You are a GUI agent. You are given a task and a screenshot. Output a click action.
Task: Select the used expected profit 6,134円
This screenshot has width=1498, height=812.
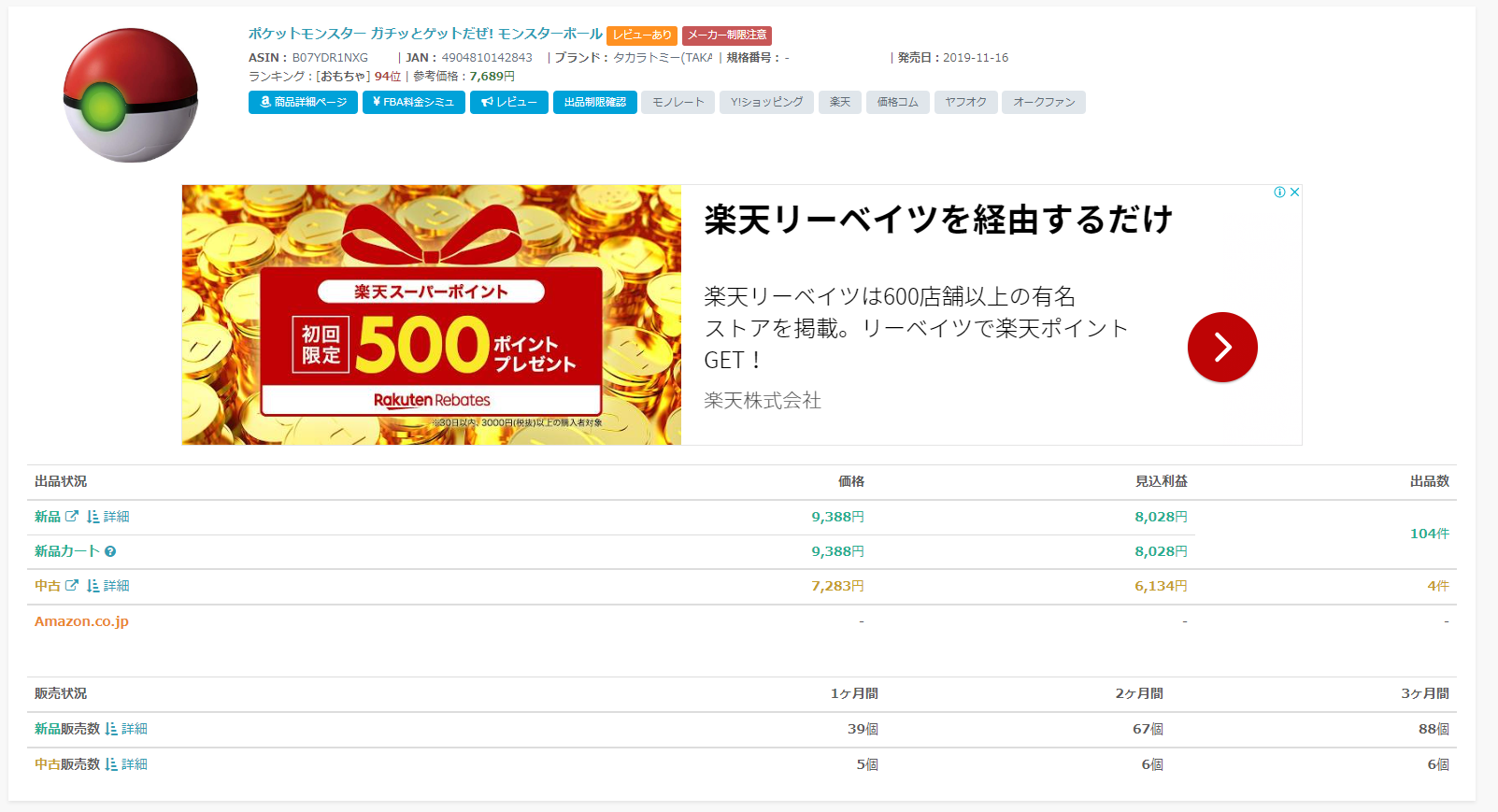pyautogui.click(x=1161, y=586)
